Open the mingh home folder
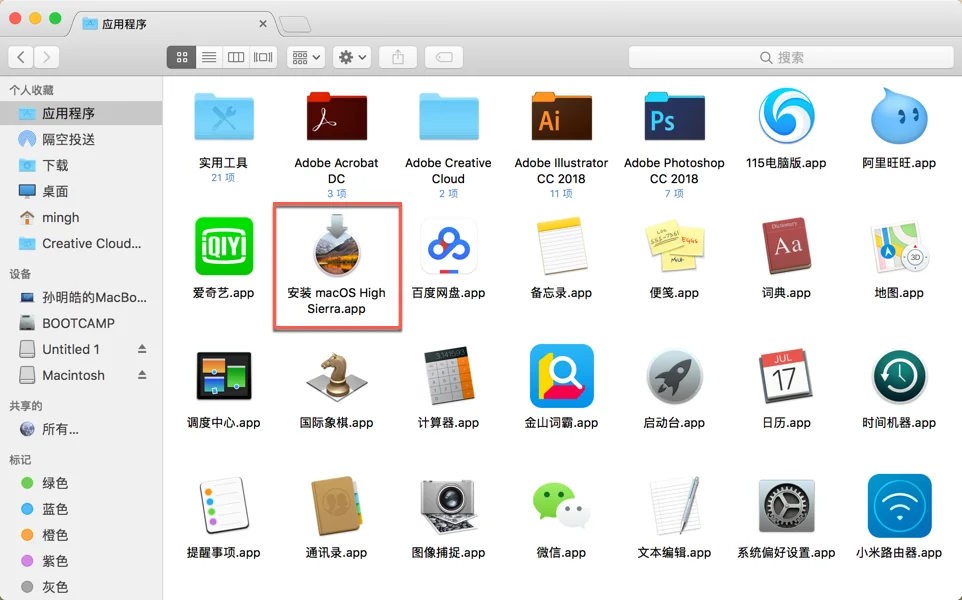This screenshot has width=962, height=600. coord(81,217)
